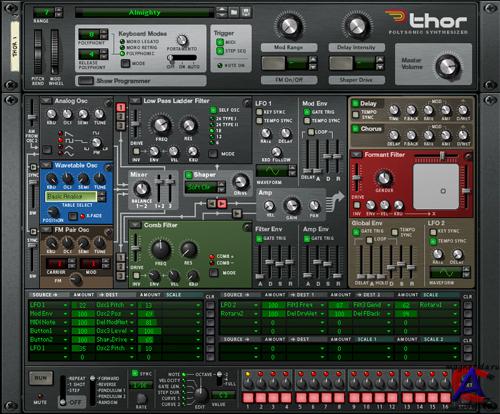
Task: Open destination dropdown for Osc3 Level row
Action: pos(132,331)
